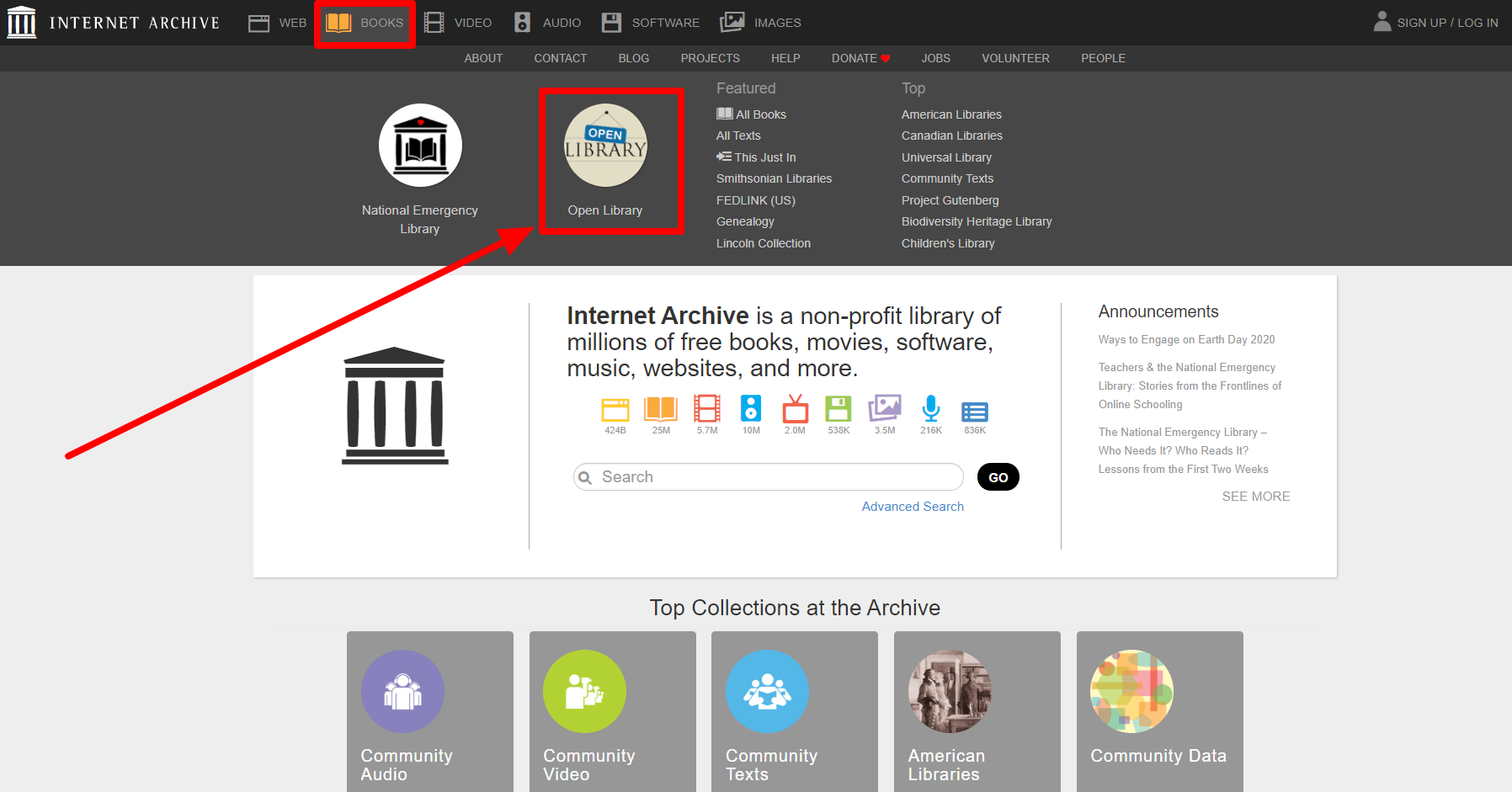Click the blue list icon labeled 836K
This screenshot has height=792, width=1512.
tap(975, 412)
